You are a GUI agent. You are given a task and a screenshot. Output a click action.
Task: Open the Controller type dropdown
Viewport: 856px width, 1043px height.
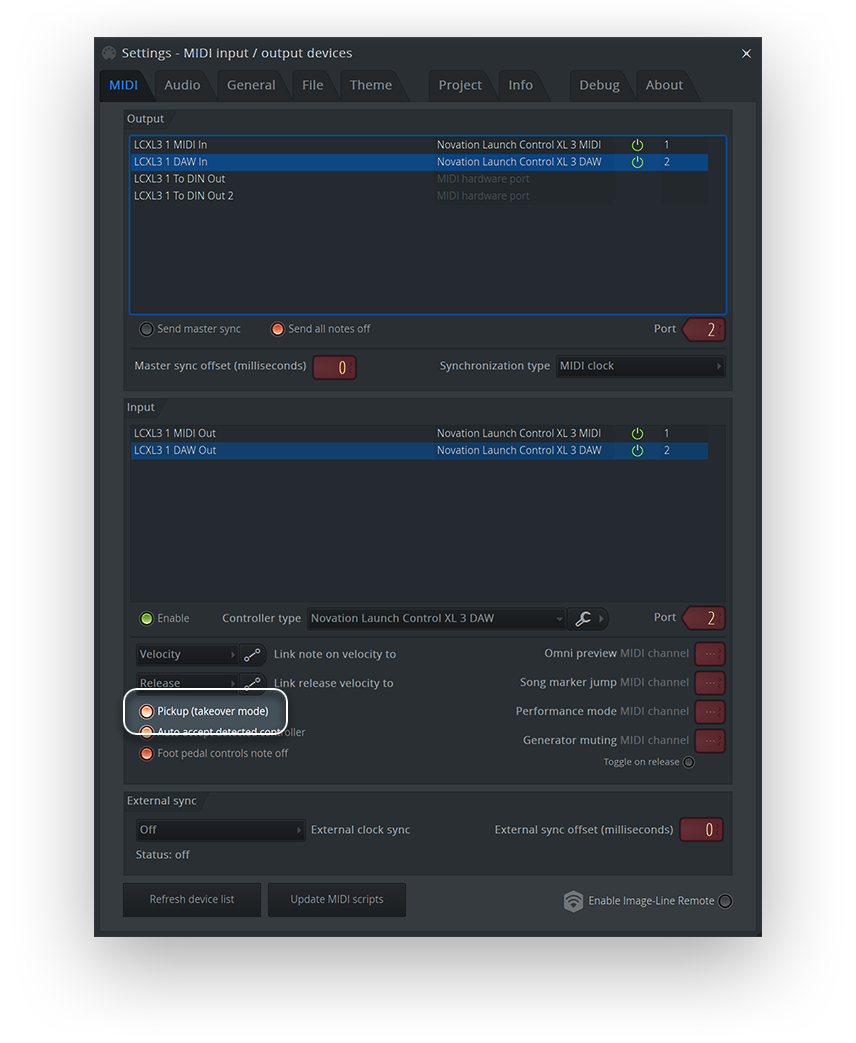pos(436,619)
